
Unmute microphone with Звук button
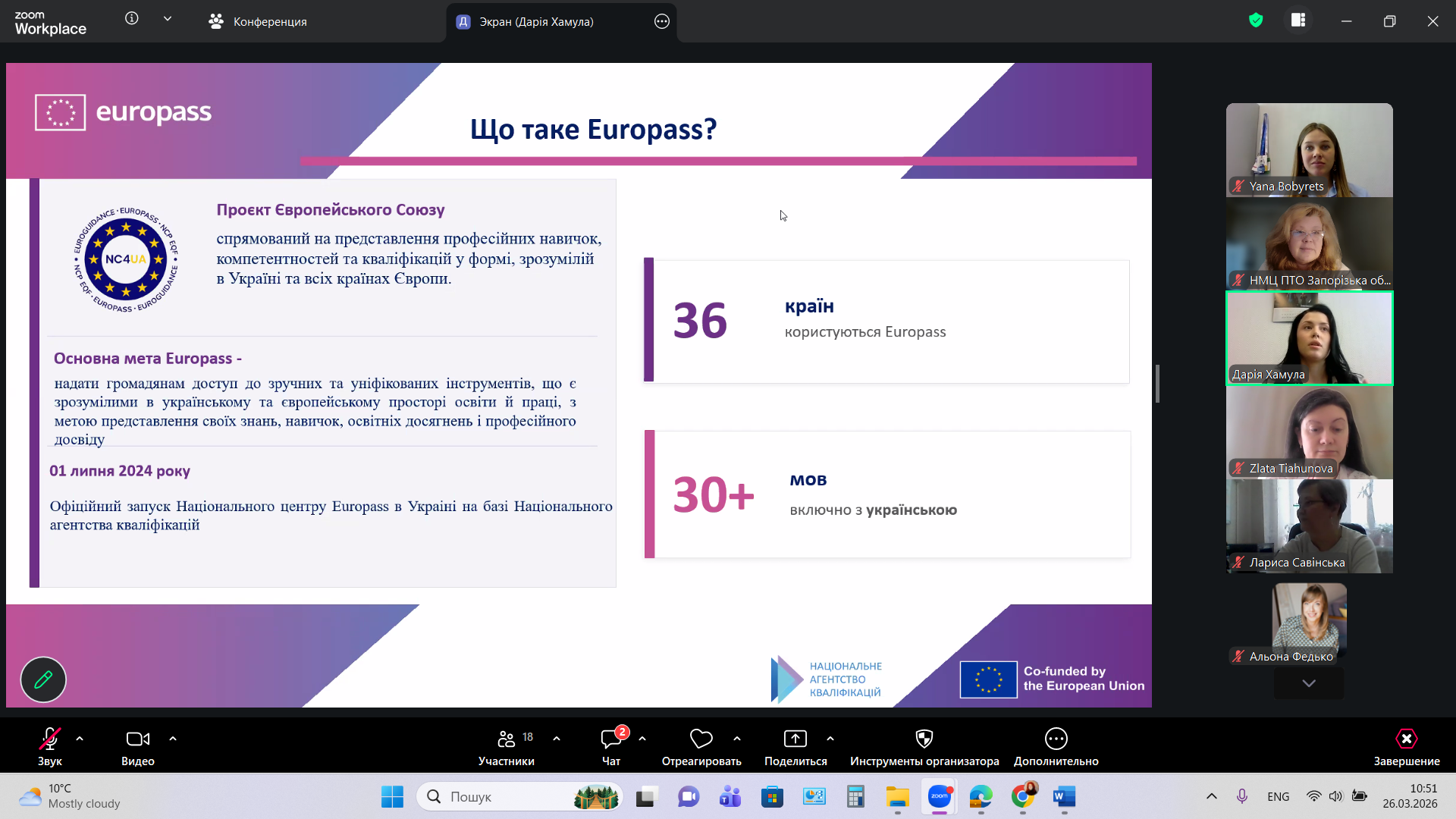click(50, 746)
